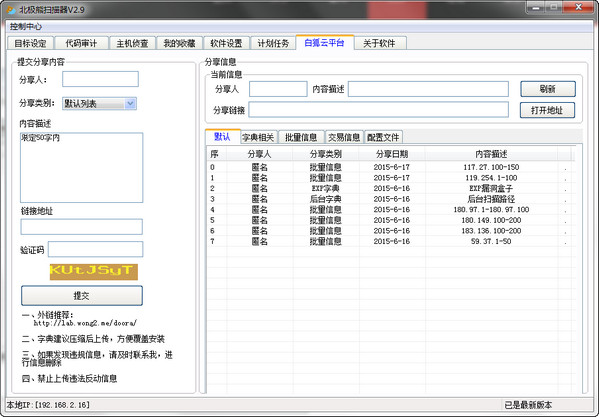Select the EXP漏洞盒子 row in list

click(390, 188)
